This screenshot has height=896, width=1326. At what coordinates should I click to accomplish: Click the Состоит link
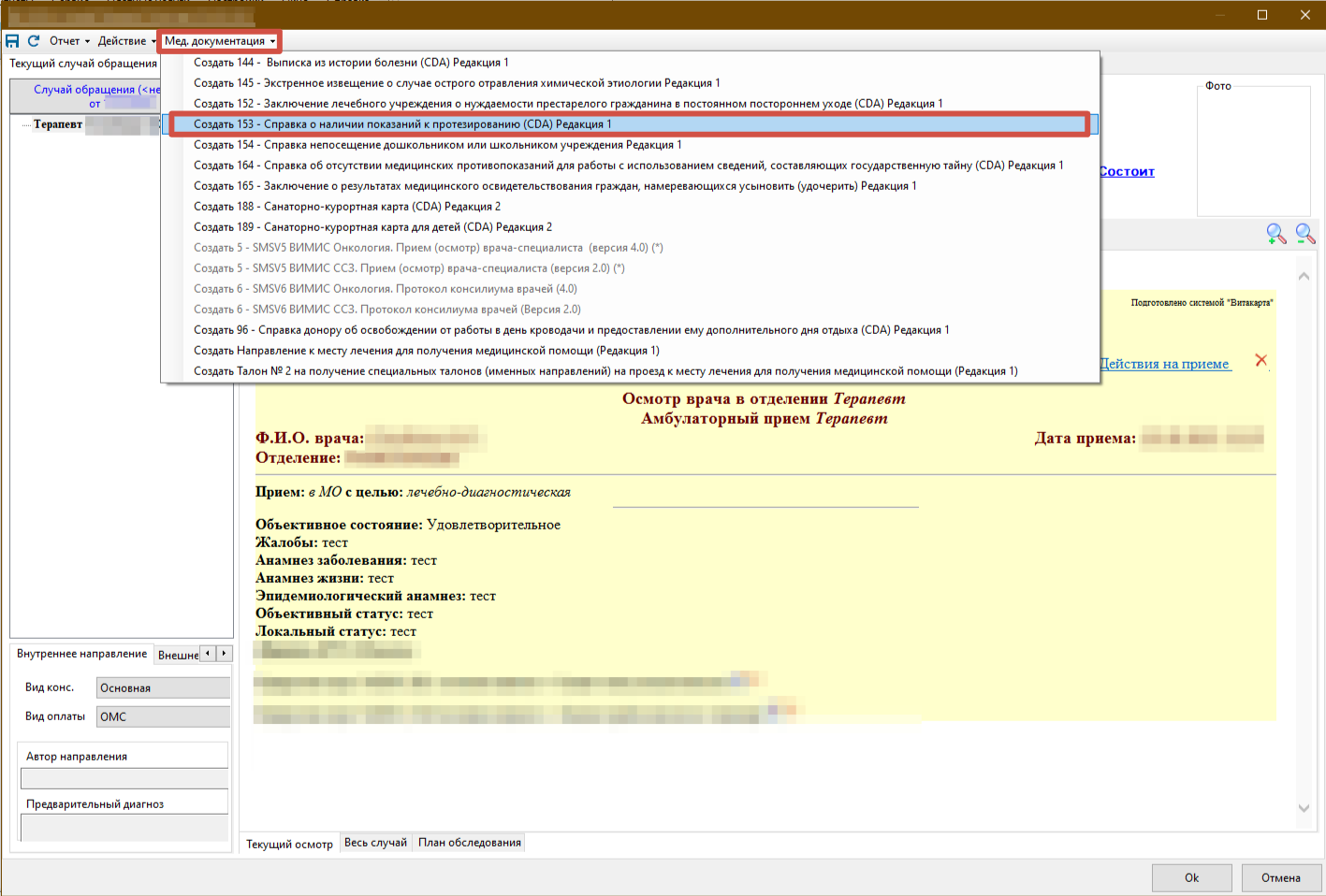[x=1127, y=171]
